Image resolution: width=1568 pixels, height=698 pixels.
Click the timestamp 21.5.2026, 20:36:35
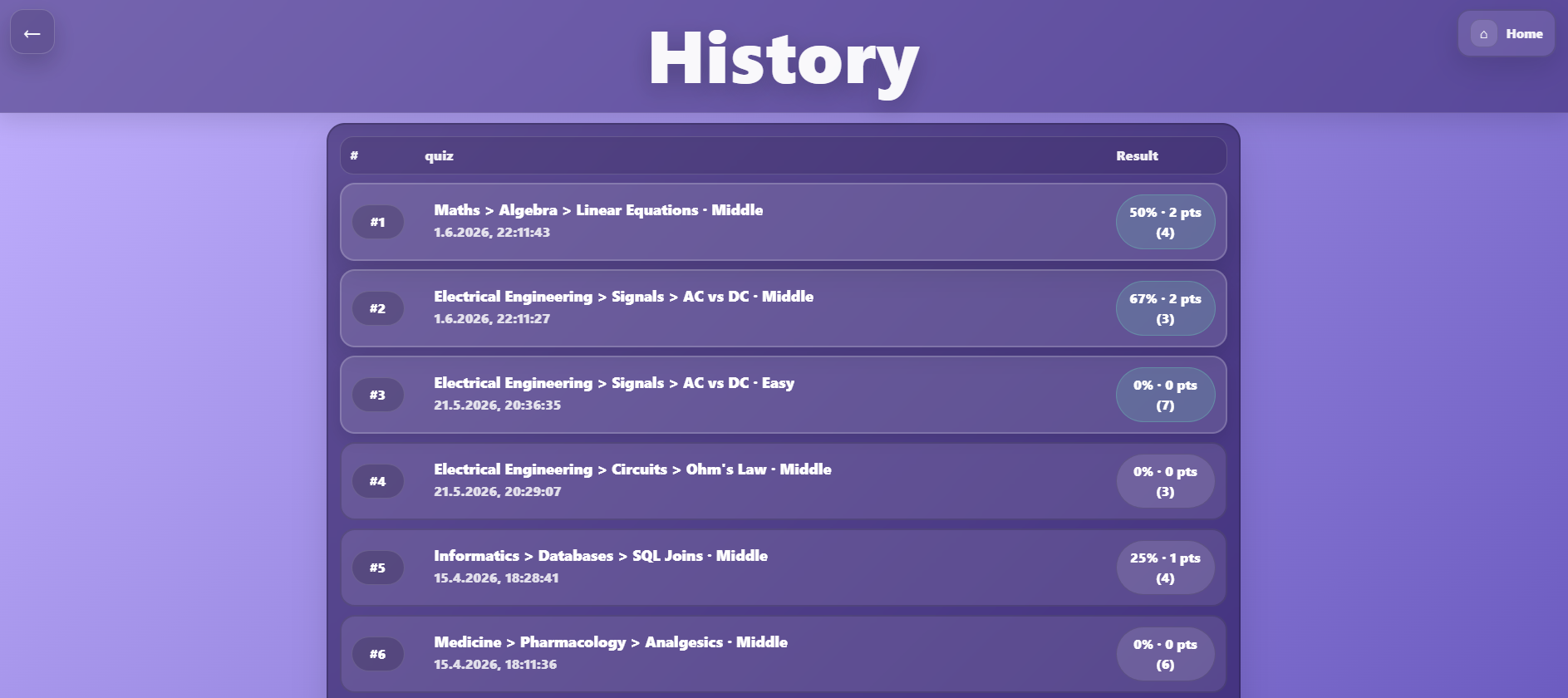click(497, 406)
